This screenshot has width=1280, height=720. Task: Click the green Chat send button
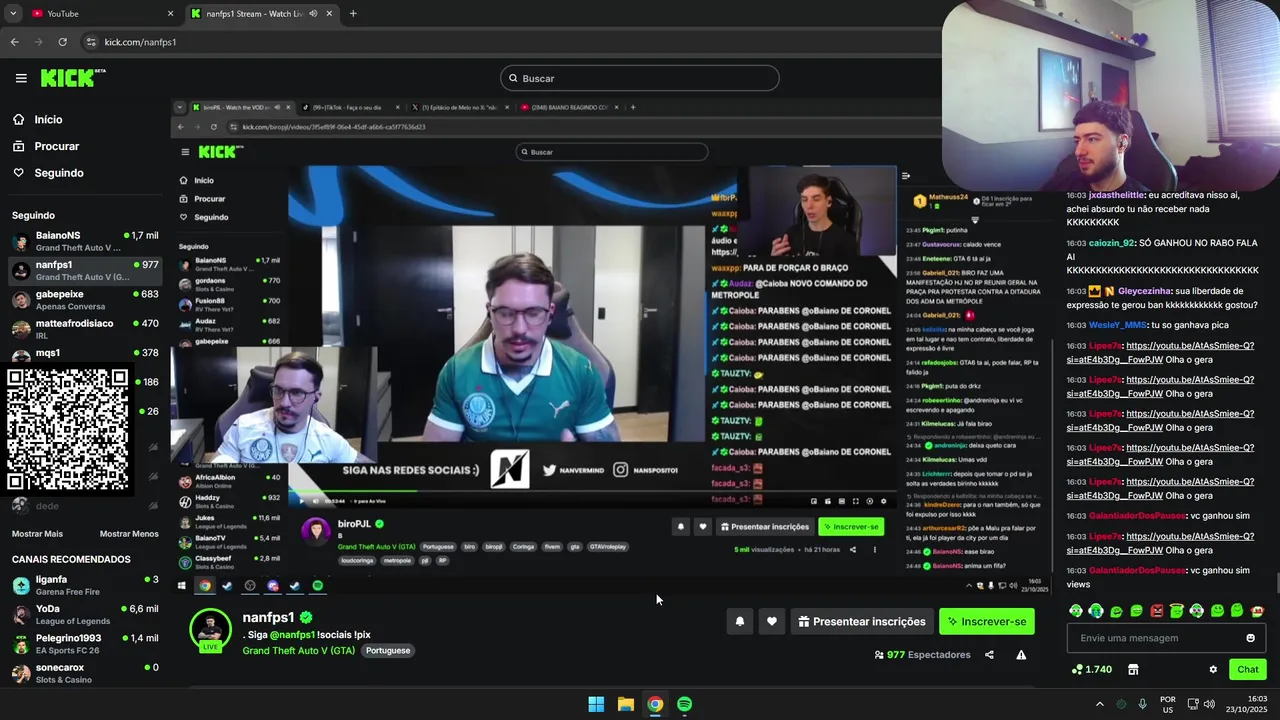pyautogui.click(x=1248, y=669)
